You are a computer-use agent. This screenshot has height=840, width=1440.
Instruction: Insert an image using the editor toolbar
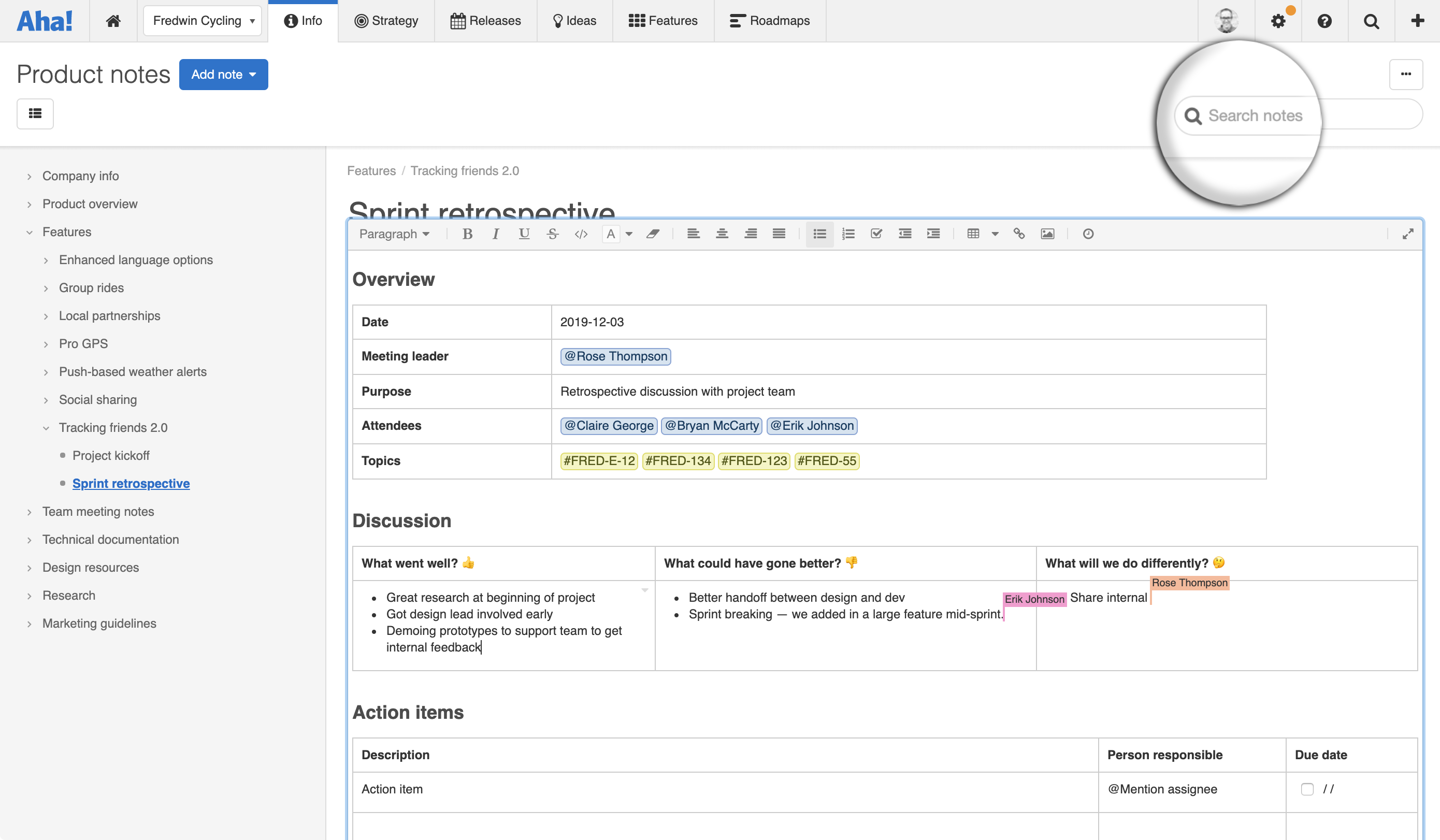(x=1047, y=234)
